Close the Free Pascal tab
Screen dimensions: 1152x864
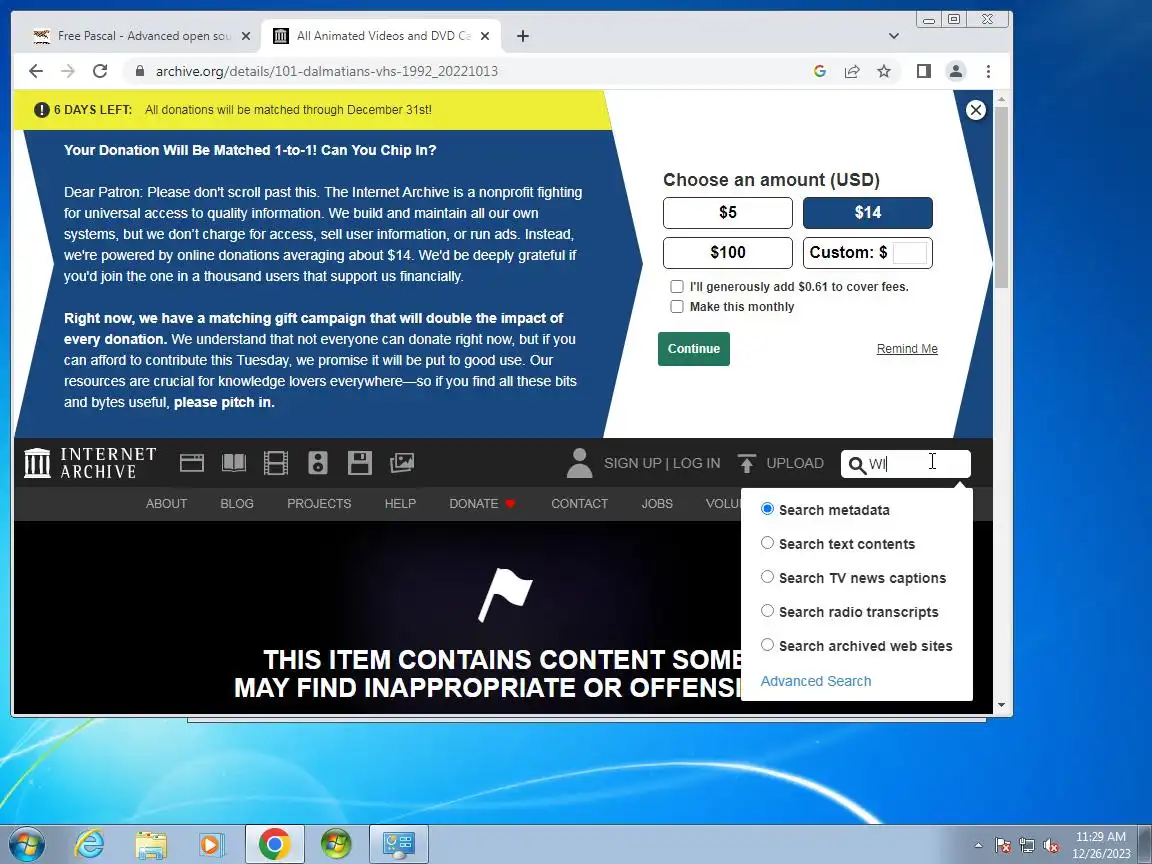[245, 36]
